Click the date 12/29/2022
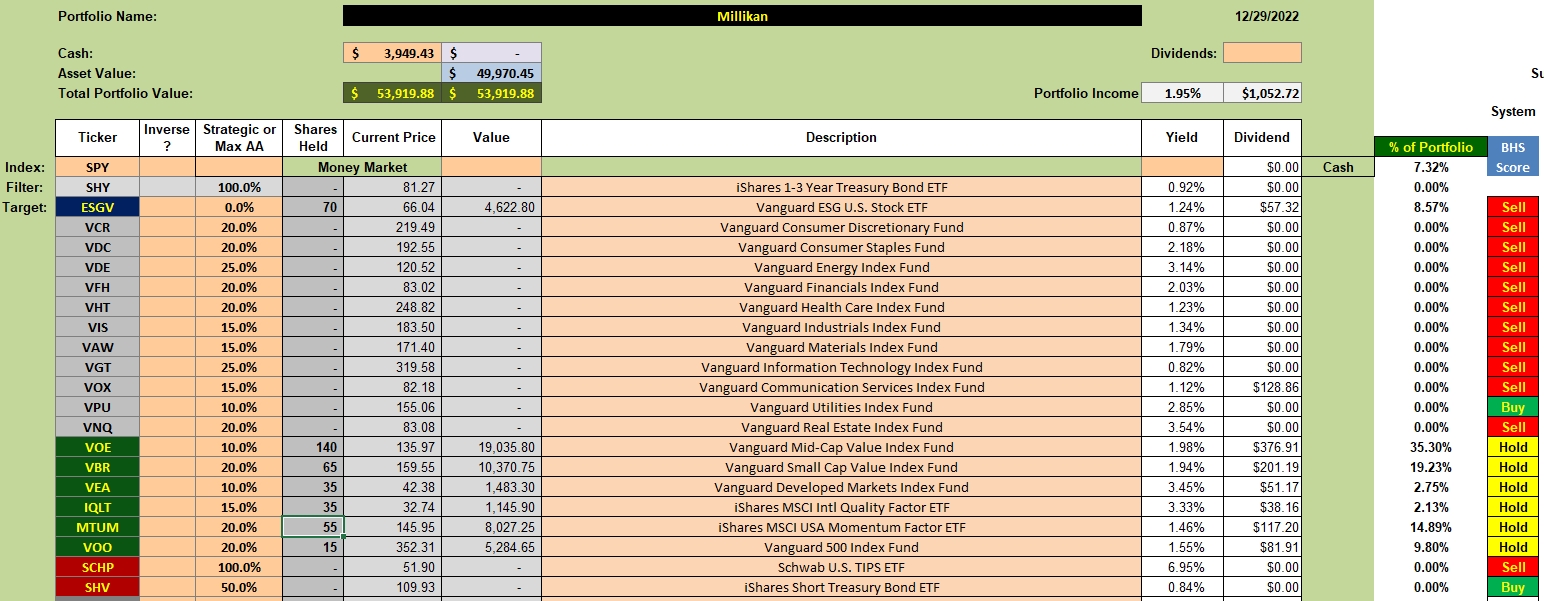This screenshot has height=601, width=1544. pyautogui.click(x=1267, y=16)
